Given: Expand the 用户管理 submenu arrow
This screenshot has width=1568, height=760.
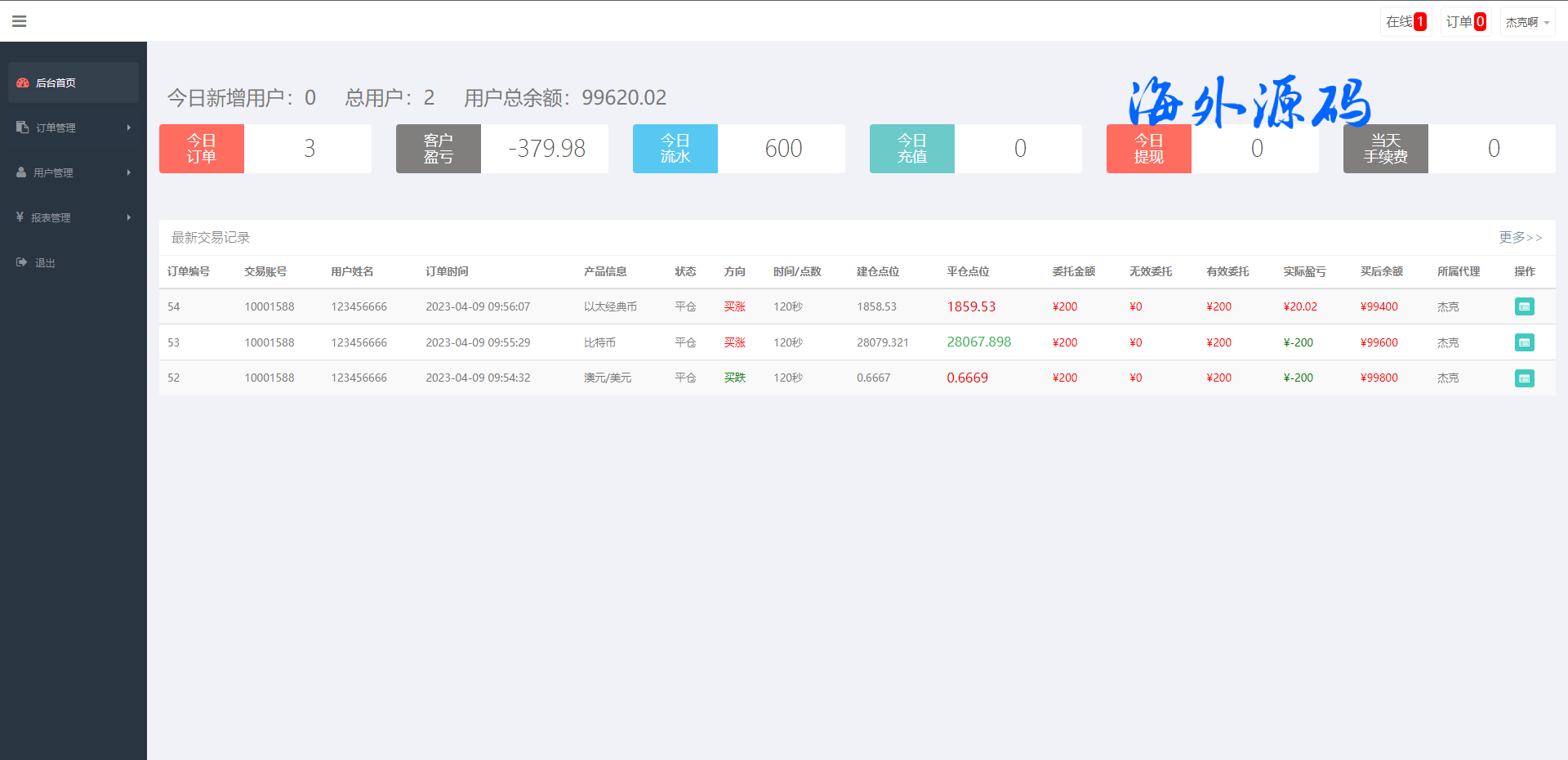Looking at the screenshot, I should (129, 172).
